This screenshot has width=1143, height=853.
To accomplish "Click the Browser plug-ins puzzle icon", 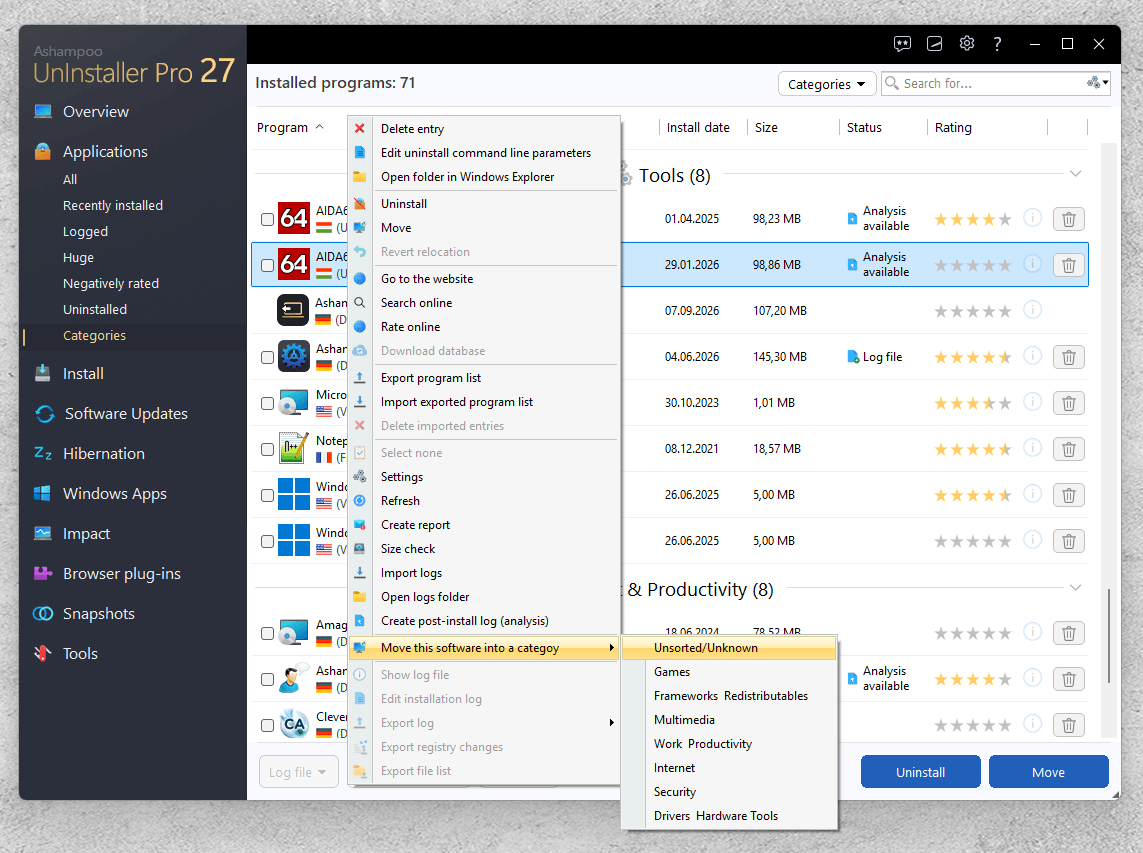I will (43, 573).
